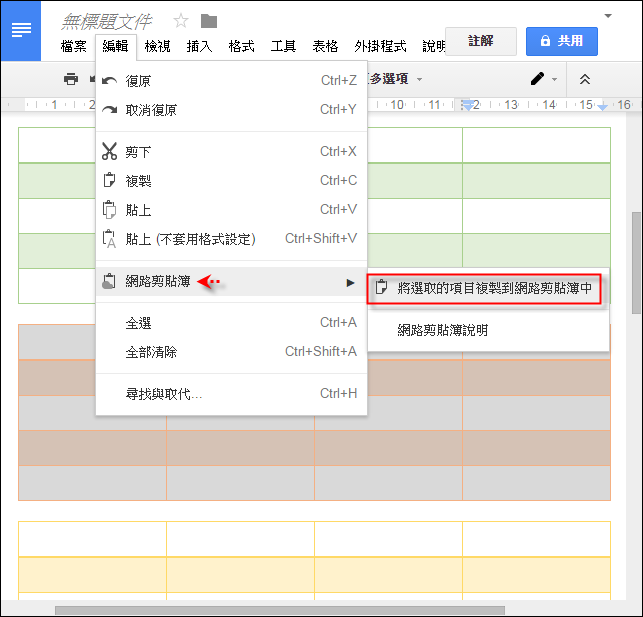The image size is (643, 617).
Task: Open 尋找與取代 dialog entry
Action: tap(231, 394)
